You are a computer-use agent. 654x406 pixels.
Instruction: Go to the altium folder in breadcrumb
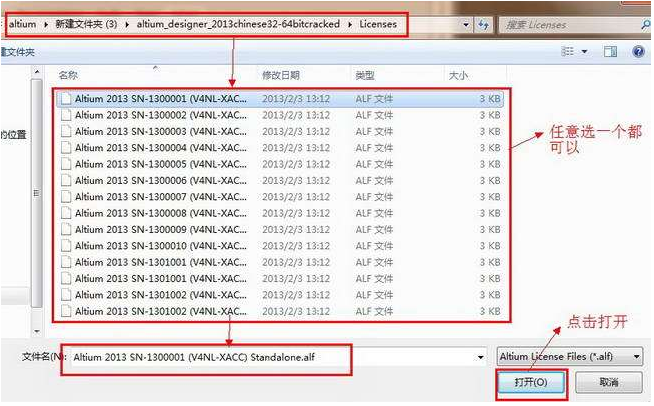(x=23, y=24)
